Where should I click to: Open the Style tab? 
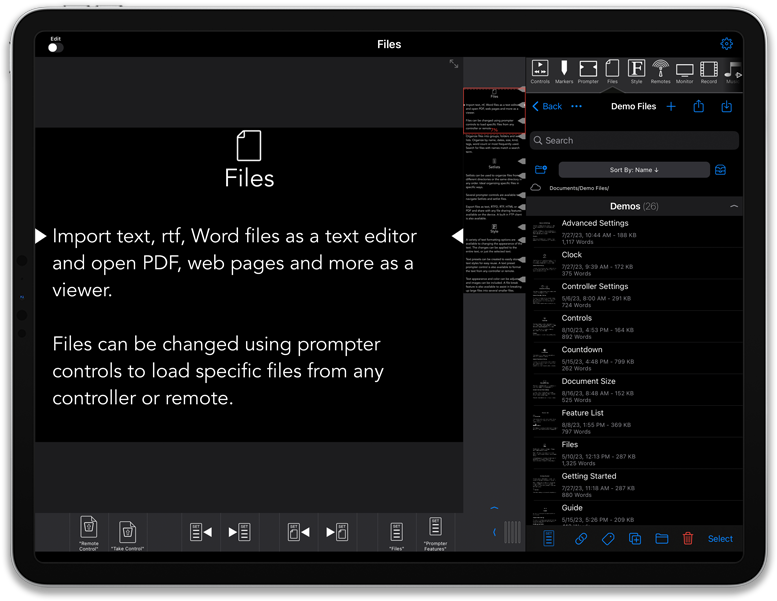click(x=636, y=71)
